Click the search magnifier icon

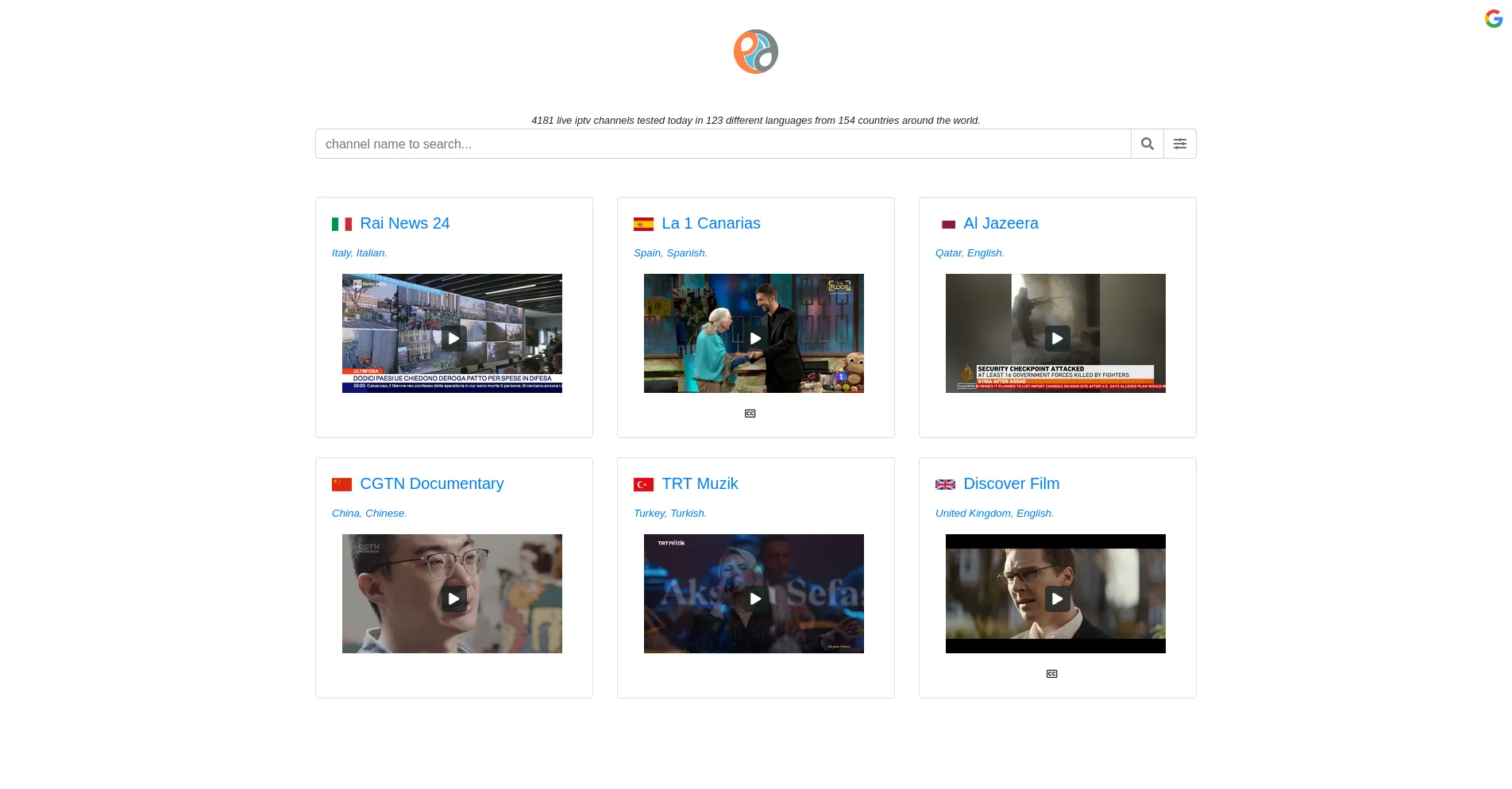coord(1147,144)
